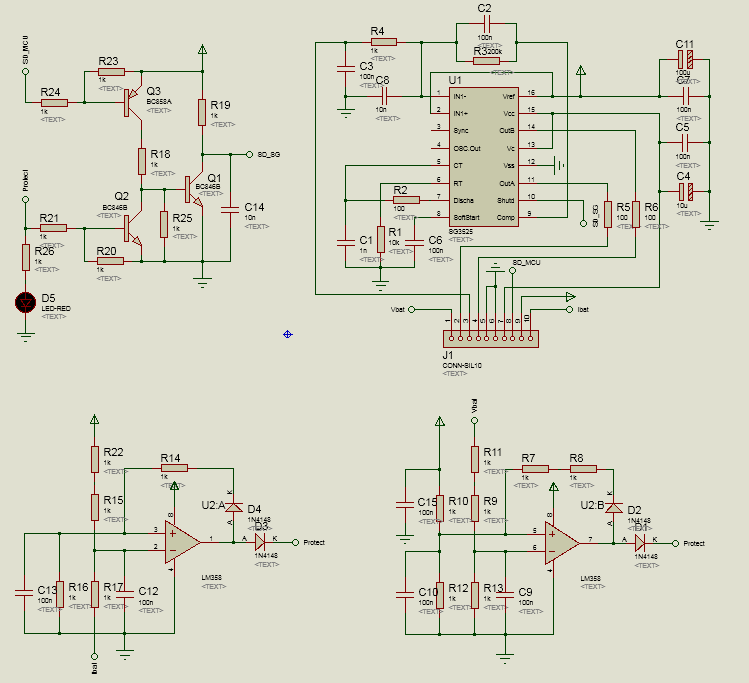Select capacitor C2 symbol
749x683 pixels.
tap(486, 23)
